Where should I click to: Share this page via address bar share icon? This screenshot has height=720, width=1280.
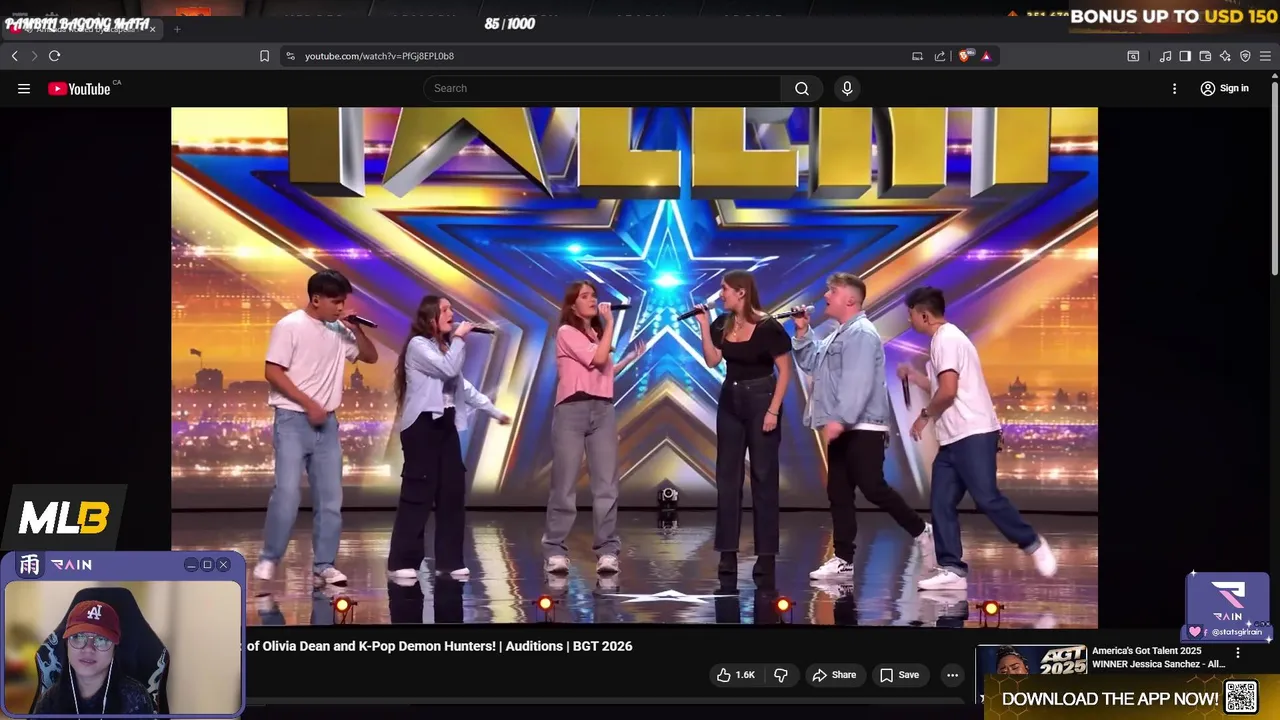(x=940, y=56)
